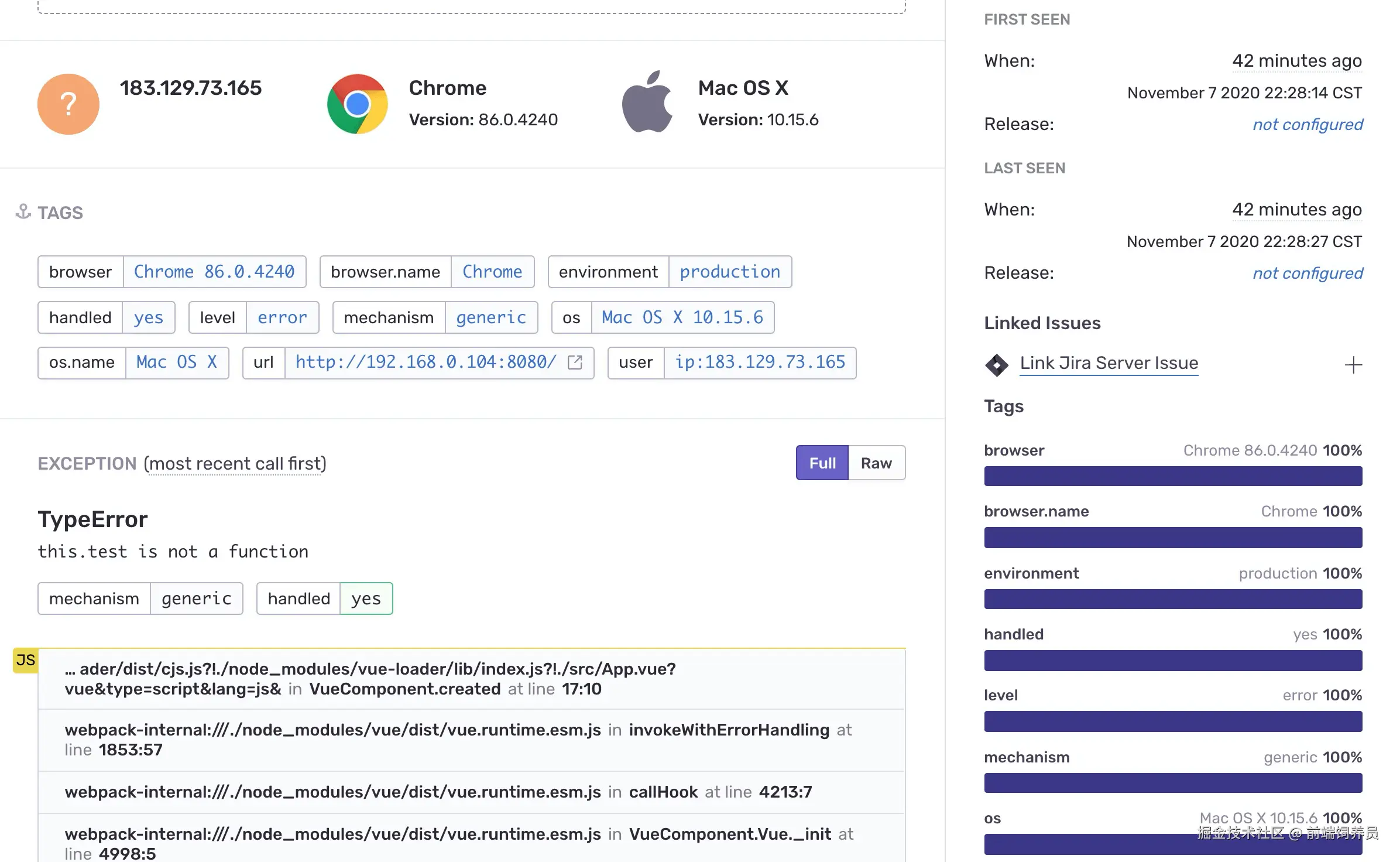1400x862 pixels.
Task: Click the orange question-mark user avatar
Action: pos(68,104)
